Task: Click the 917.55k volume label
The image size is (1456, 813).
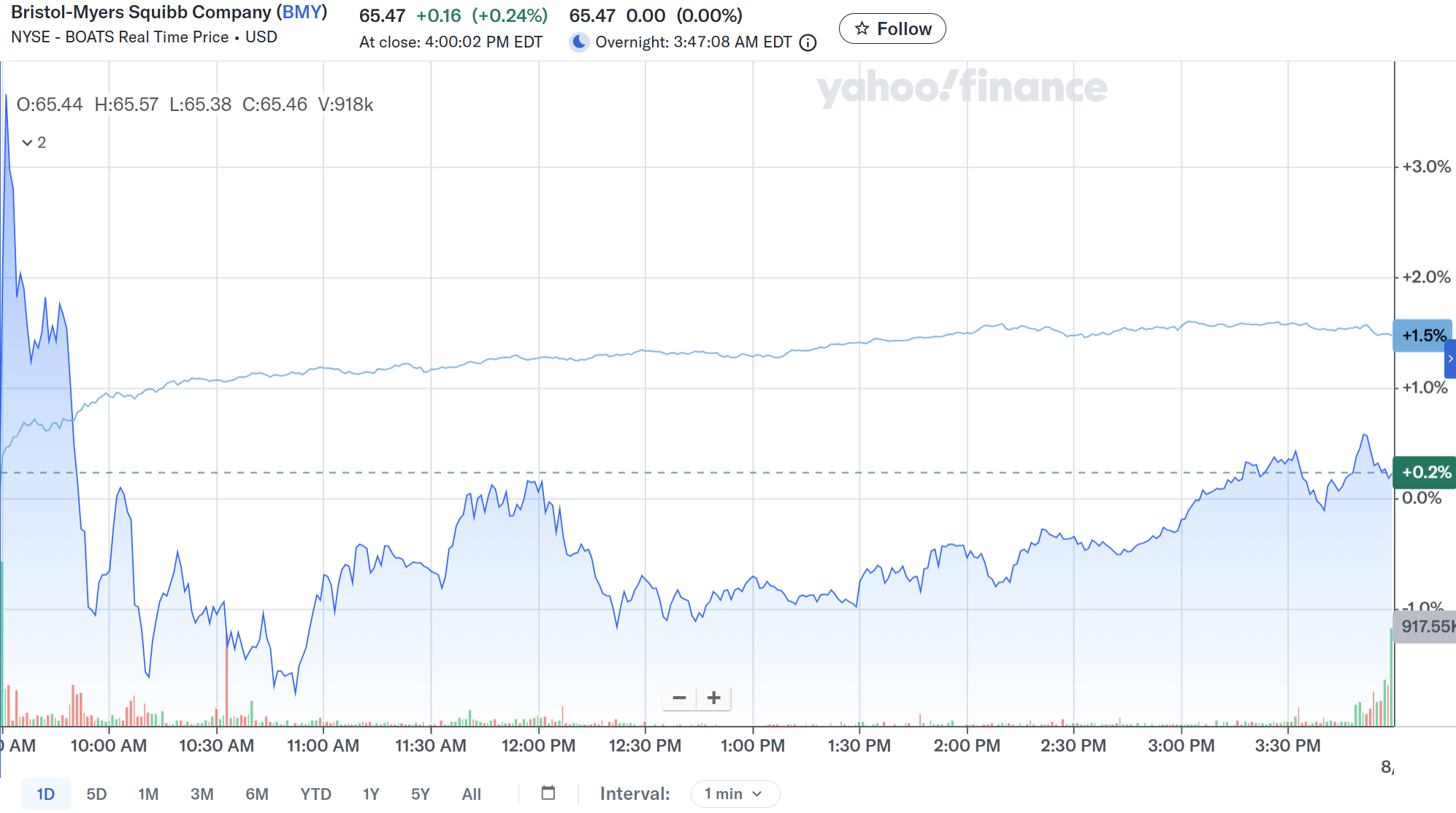Action: tap(1425, 627)
